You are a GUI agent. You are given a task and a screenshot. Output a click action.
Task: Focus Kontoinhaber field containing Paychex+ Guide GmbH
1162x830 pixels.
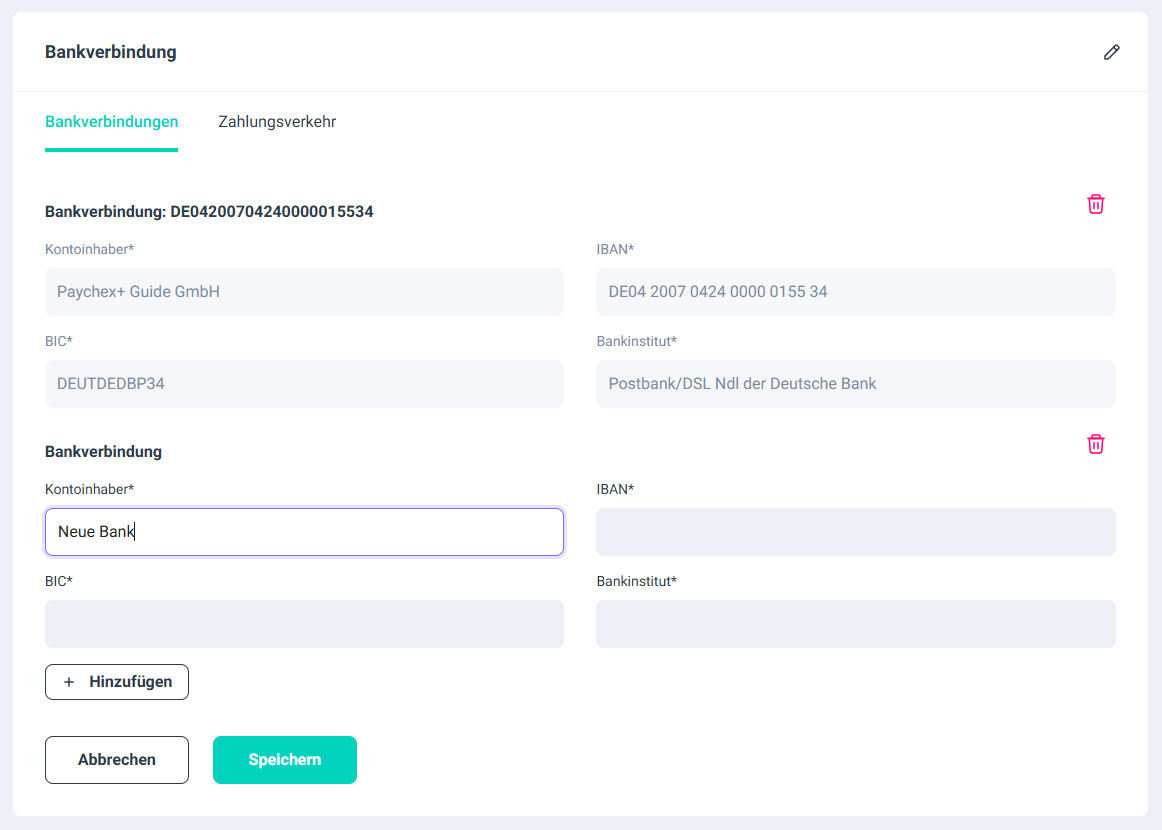[304, 292]
